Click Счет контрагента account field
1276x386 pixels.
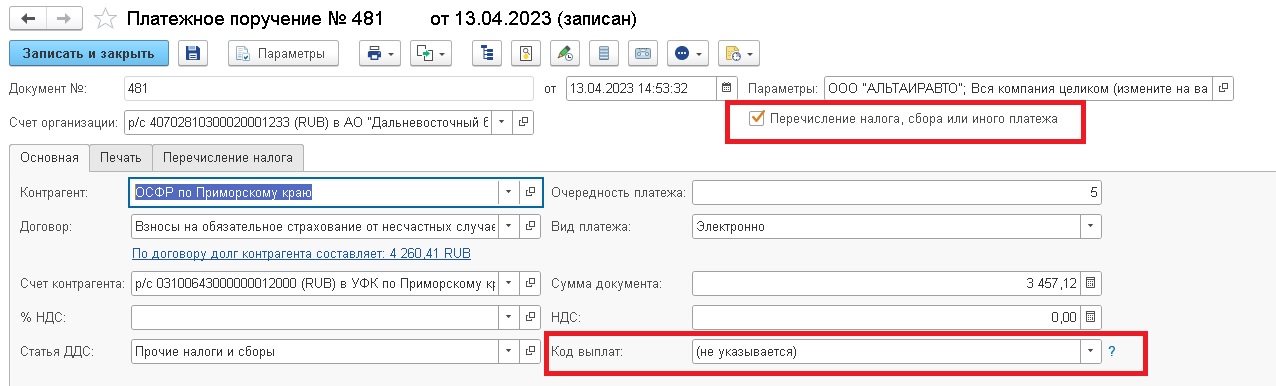click(x=315, y=283)
